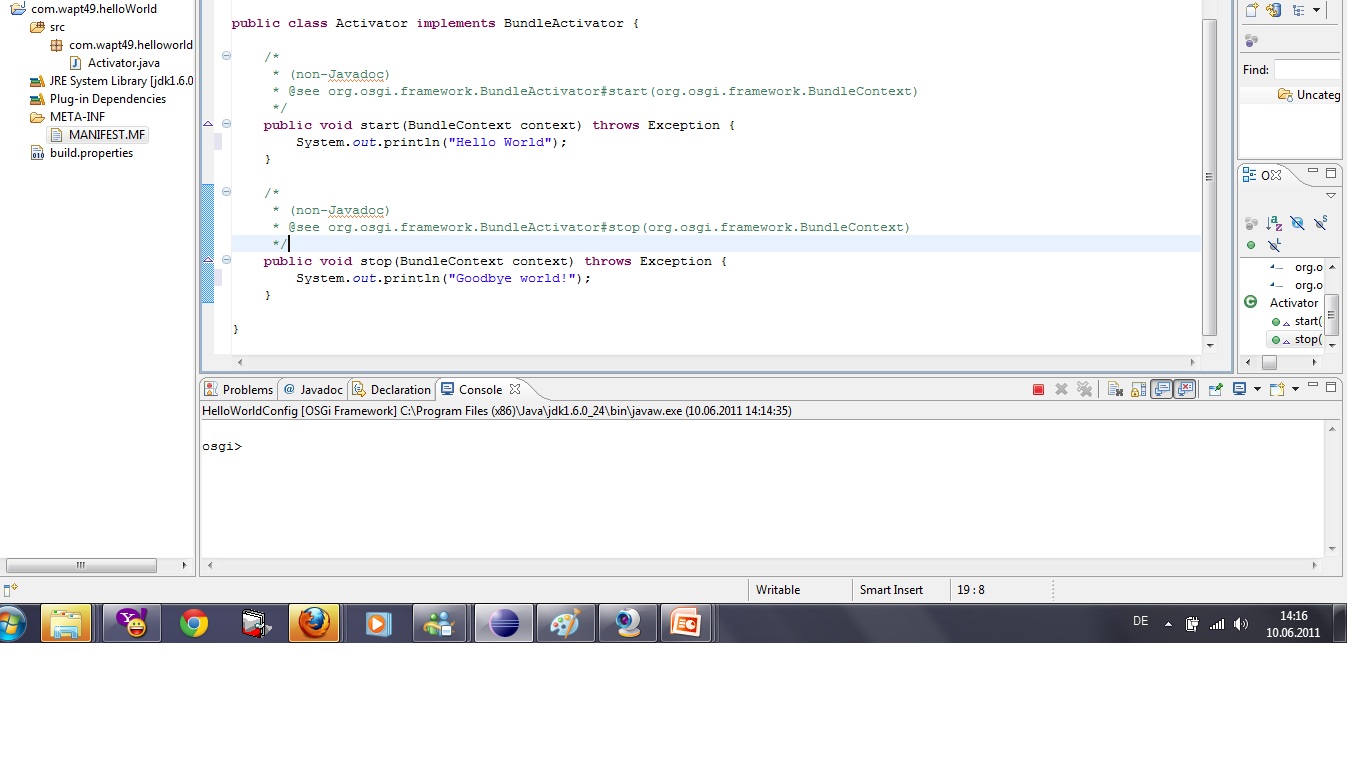Image resolution: width=1366 pixels, height=768 pixels.
Task: Select the build.properties file
Action: (x=82, y=153)
